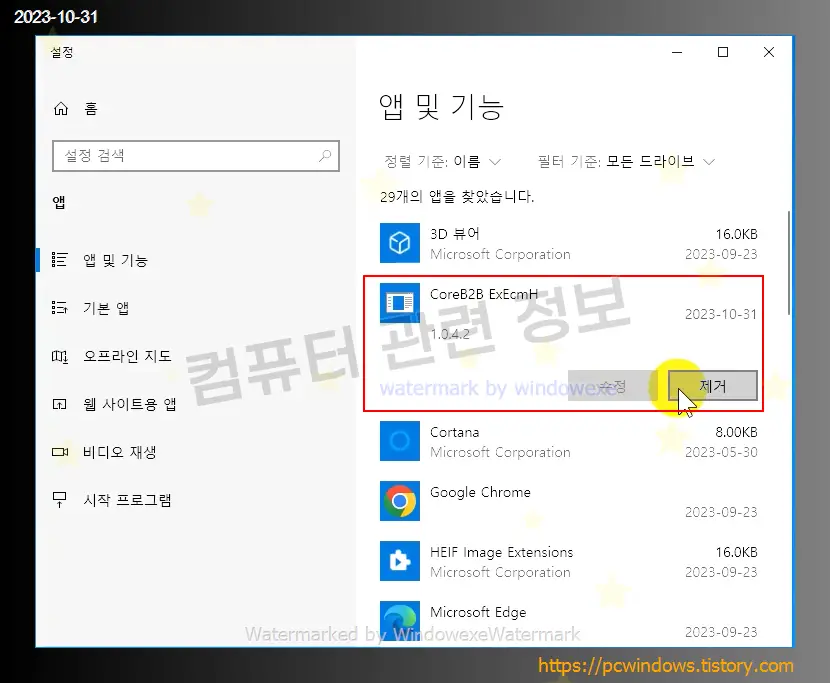This screenshot has height=683, width=830.
Task: Click the Google Chrome app icon
Action: tap(400, 501)
